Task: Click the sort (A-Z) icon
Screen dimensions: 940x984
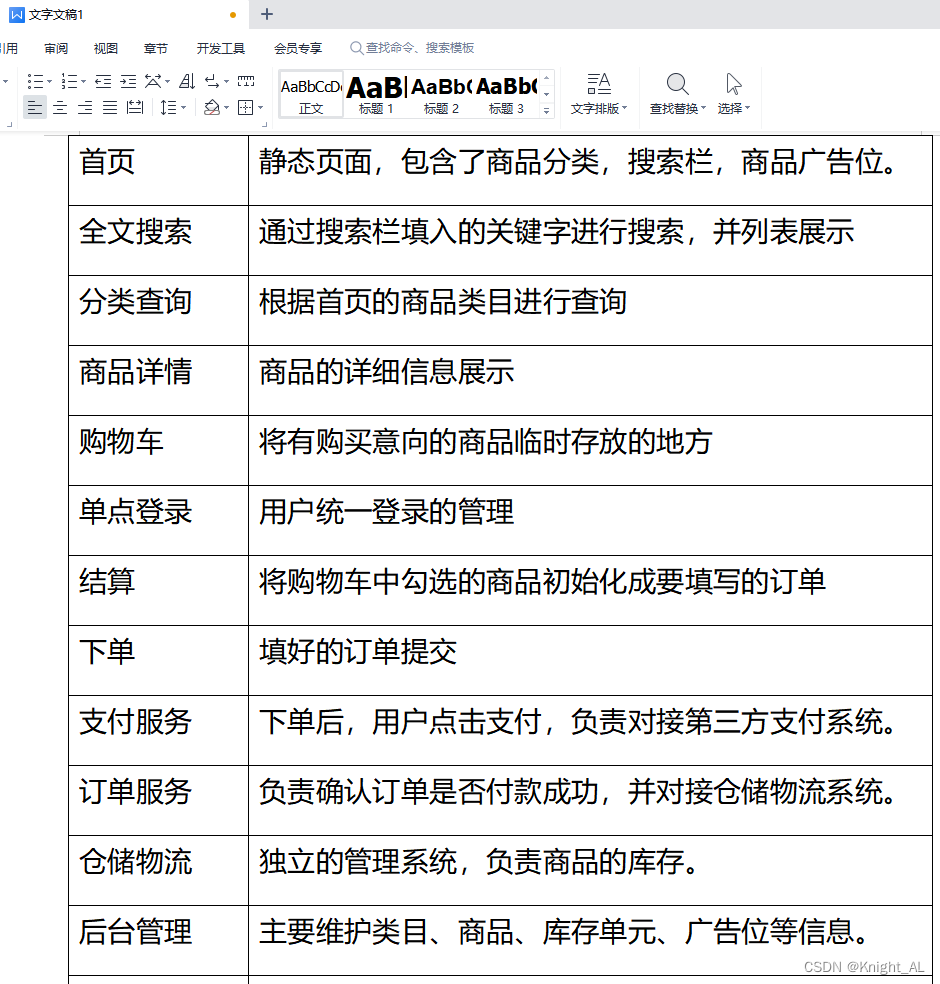Action: pos(187,82)
